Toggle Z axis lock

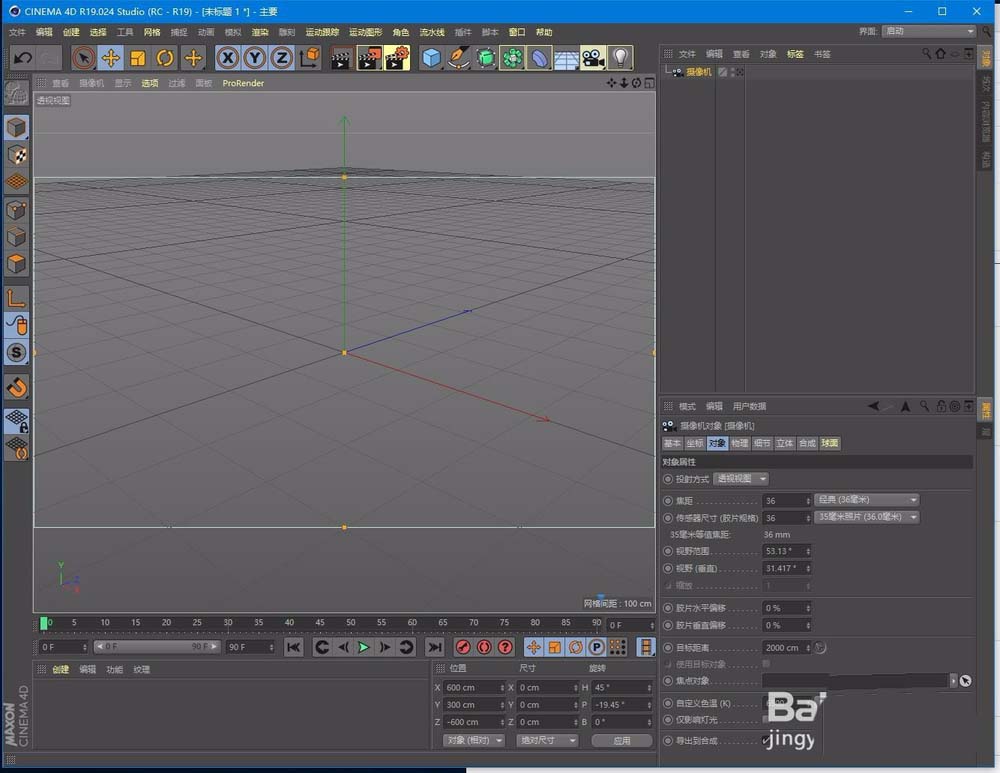click(282, 58)
